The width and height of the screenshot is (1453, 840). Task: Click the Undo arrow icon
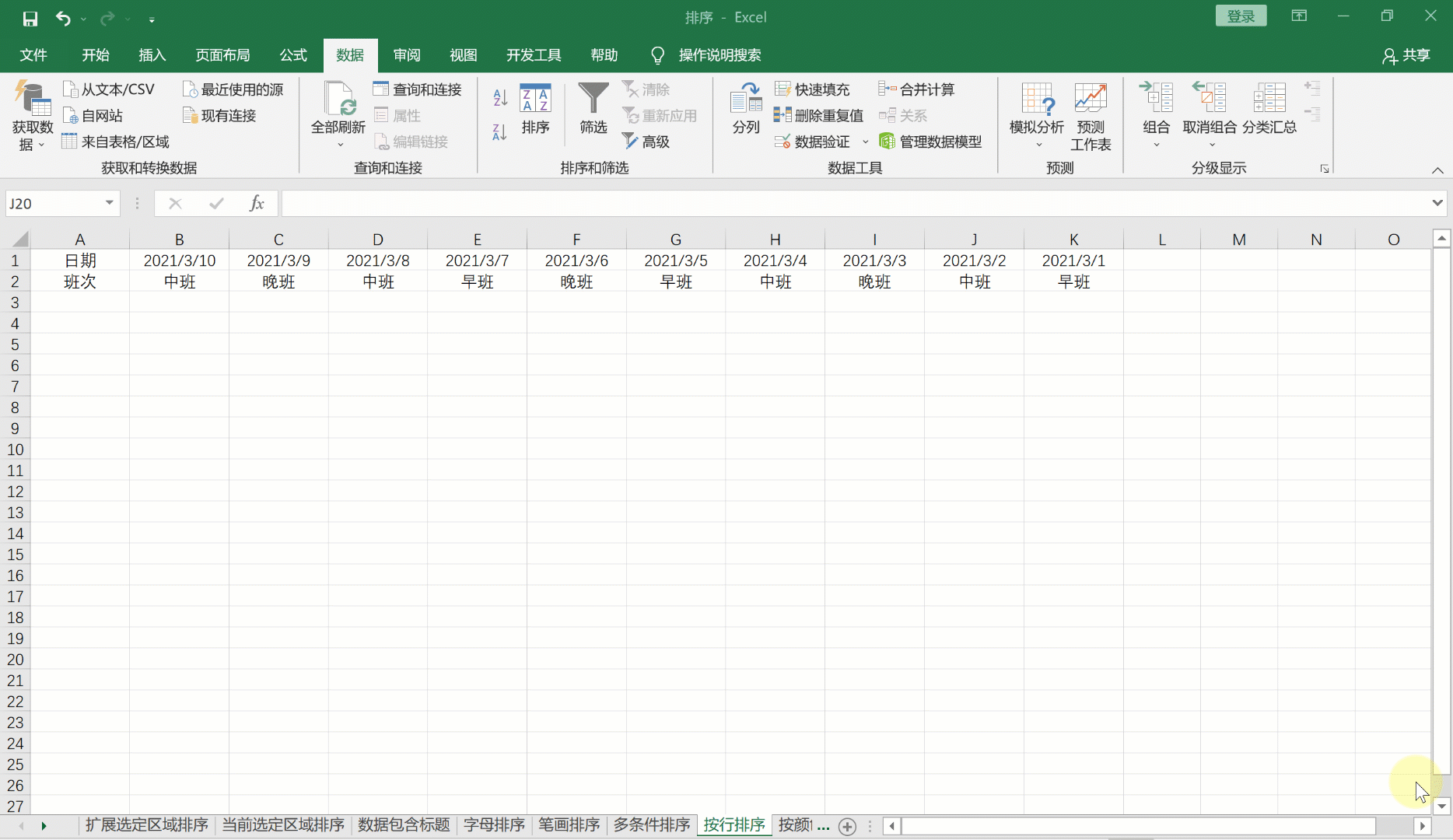point(63,18)
